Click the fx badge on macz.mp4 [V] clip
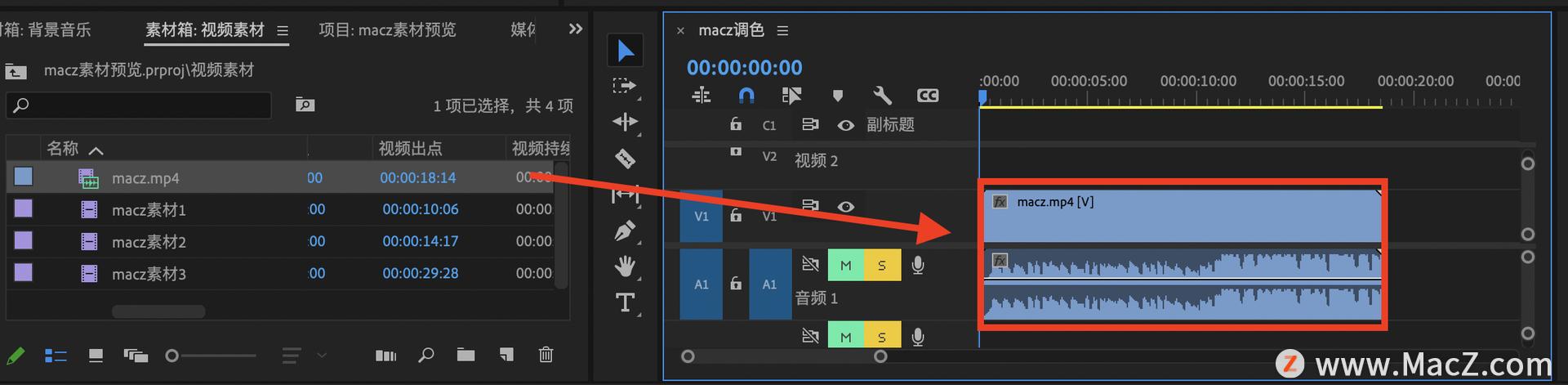The height and width of the screenshot is (385, 1568). (x=1000, y=202)
